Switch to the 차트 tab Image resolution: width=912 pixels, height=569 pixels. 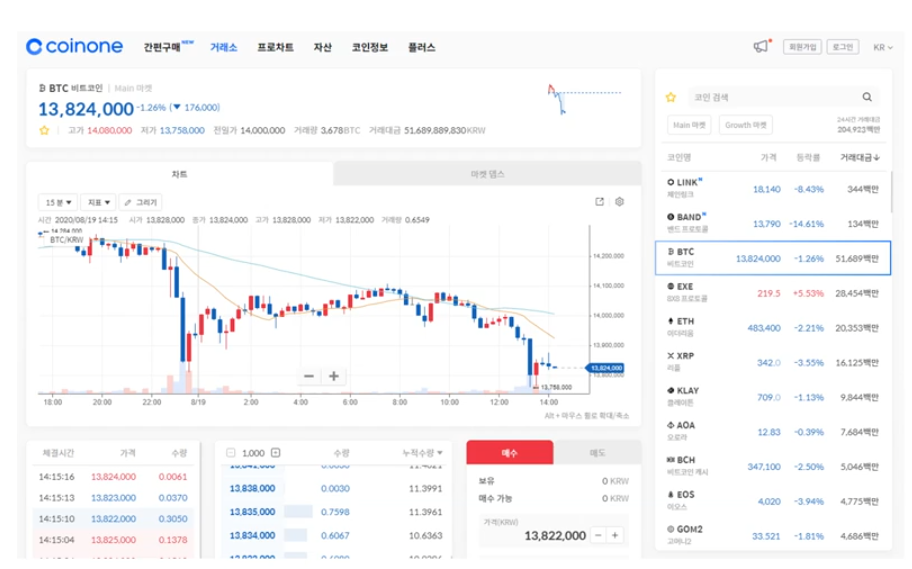pos(180,174)
